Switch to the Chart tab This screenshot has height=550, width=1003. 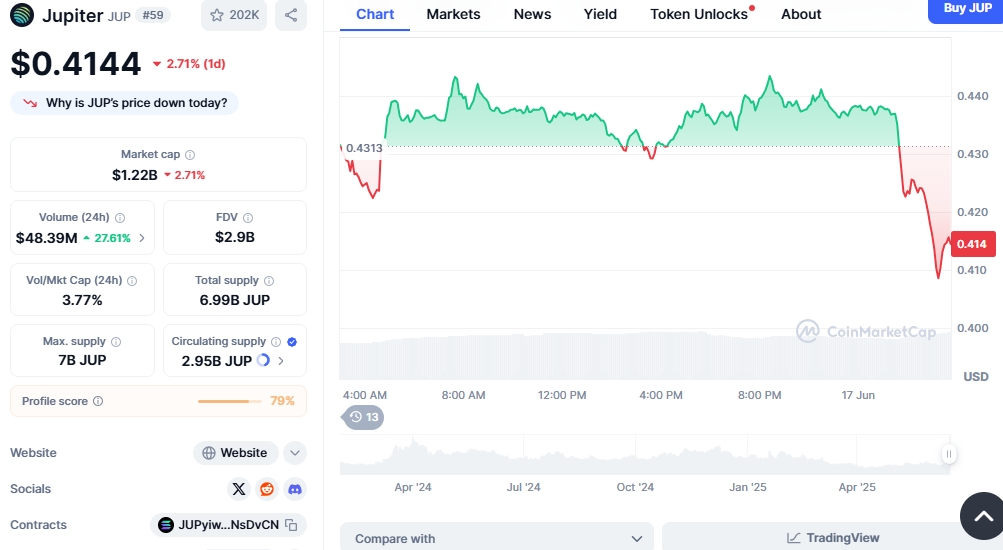click(x=375, y=15)
